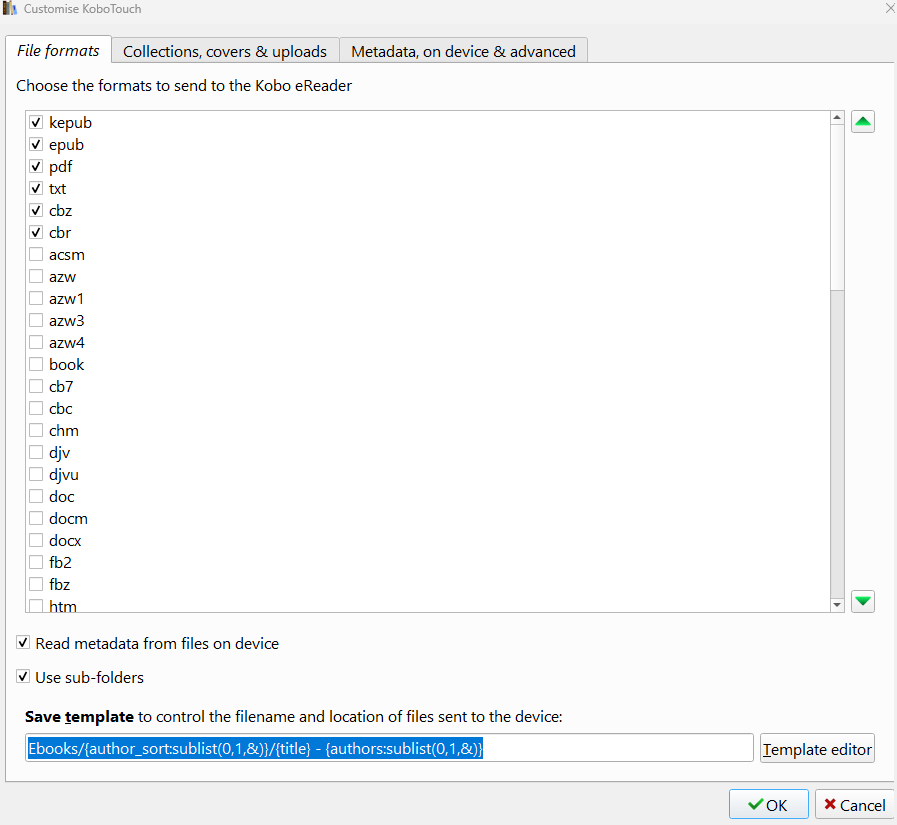
Task: Enable the fbz format
Action: point(36,585)
